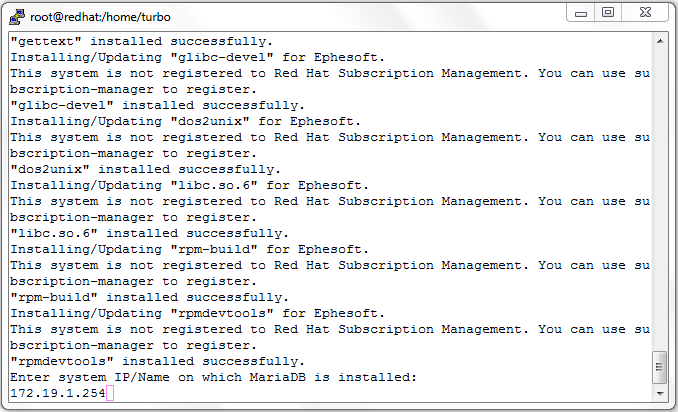Click the Installing/Updating "dos2unix" line
678x412 pixels.
click(x=185, y=121)
